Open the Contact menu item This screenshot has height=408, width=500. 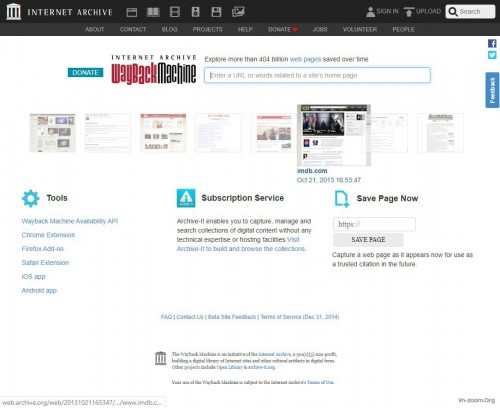[x=133, y=29]
